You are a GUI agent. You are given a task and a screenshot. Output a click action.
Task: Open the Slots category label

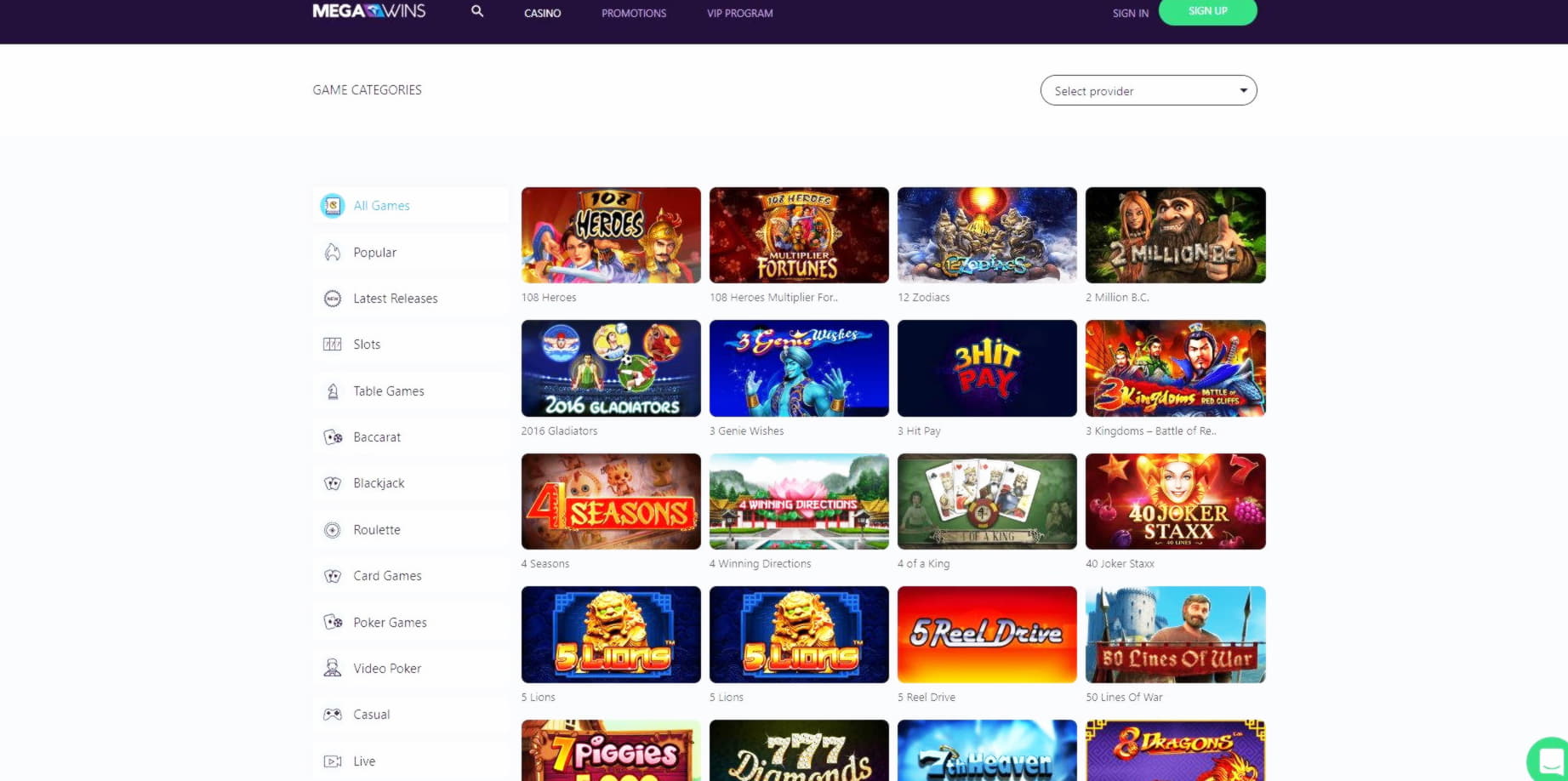click(x=367, y=345)
